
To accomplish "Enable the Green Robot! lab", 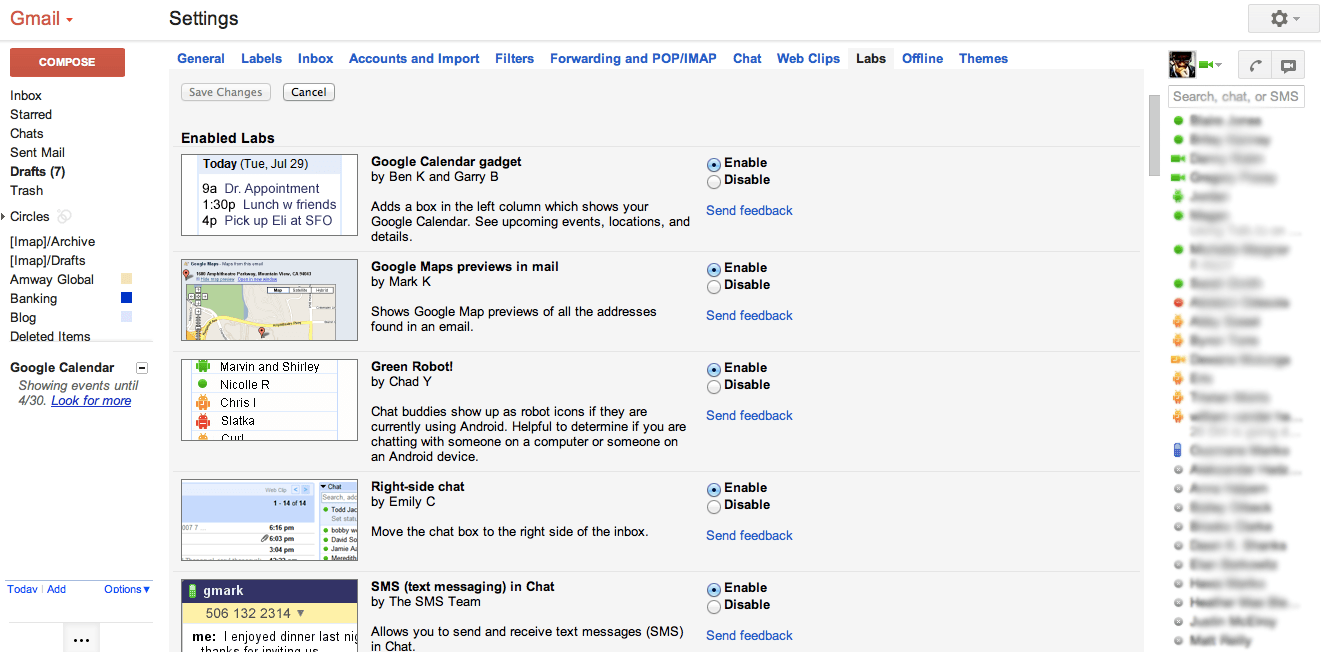I will [713, 369].
